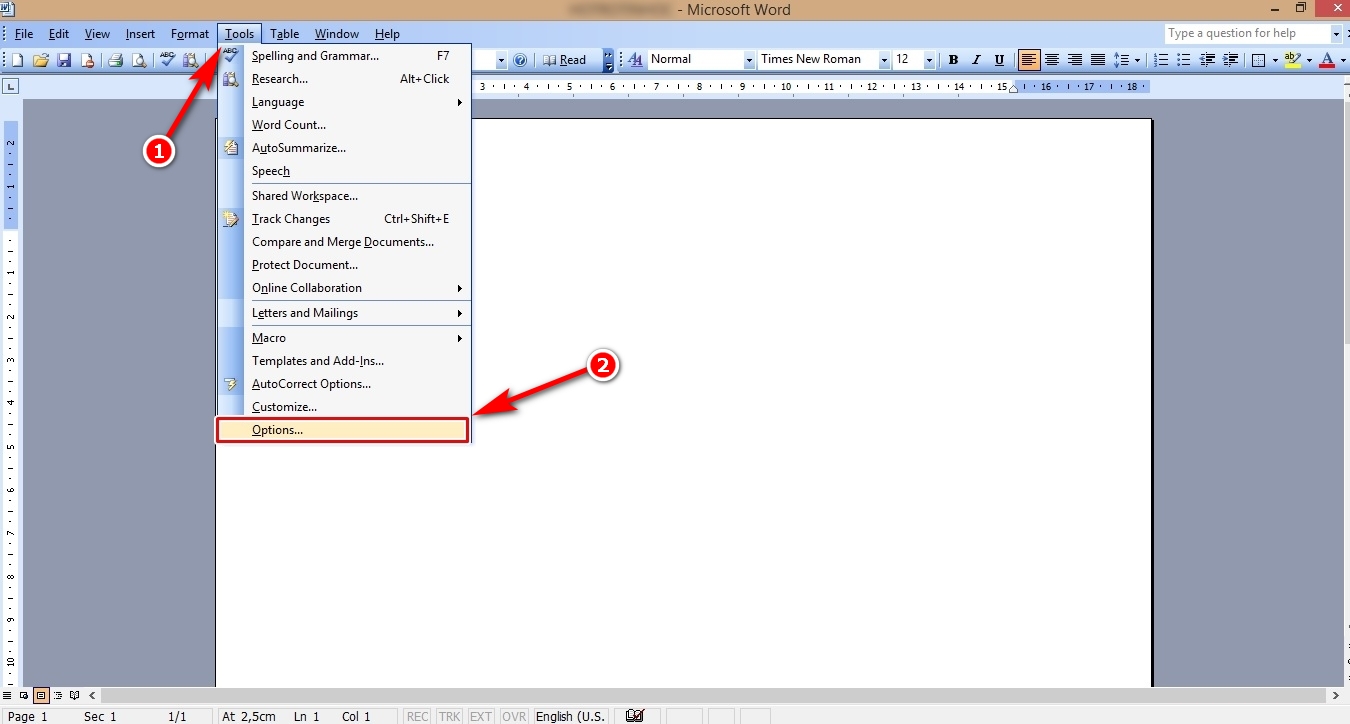Click the Read button

[565, 60]
